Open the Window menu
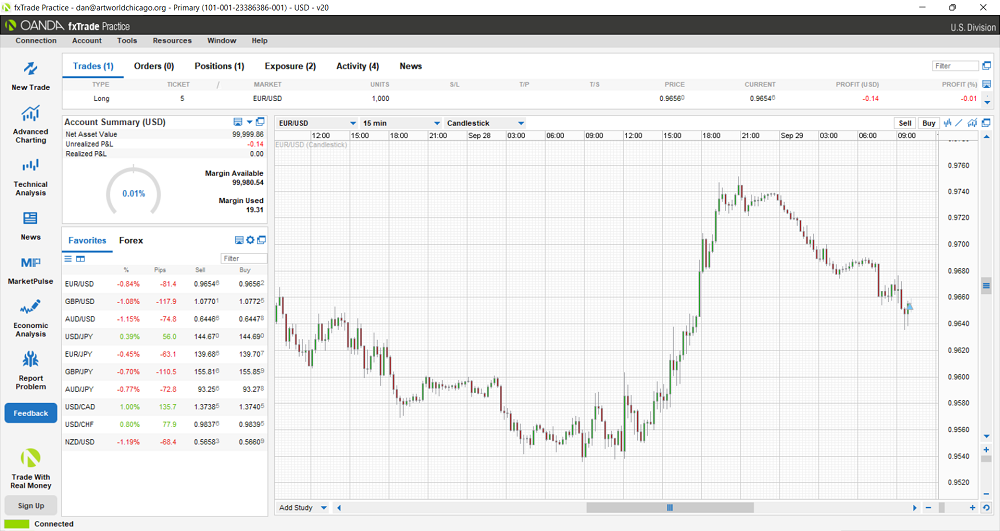 221,41
